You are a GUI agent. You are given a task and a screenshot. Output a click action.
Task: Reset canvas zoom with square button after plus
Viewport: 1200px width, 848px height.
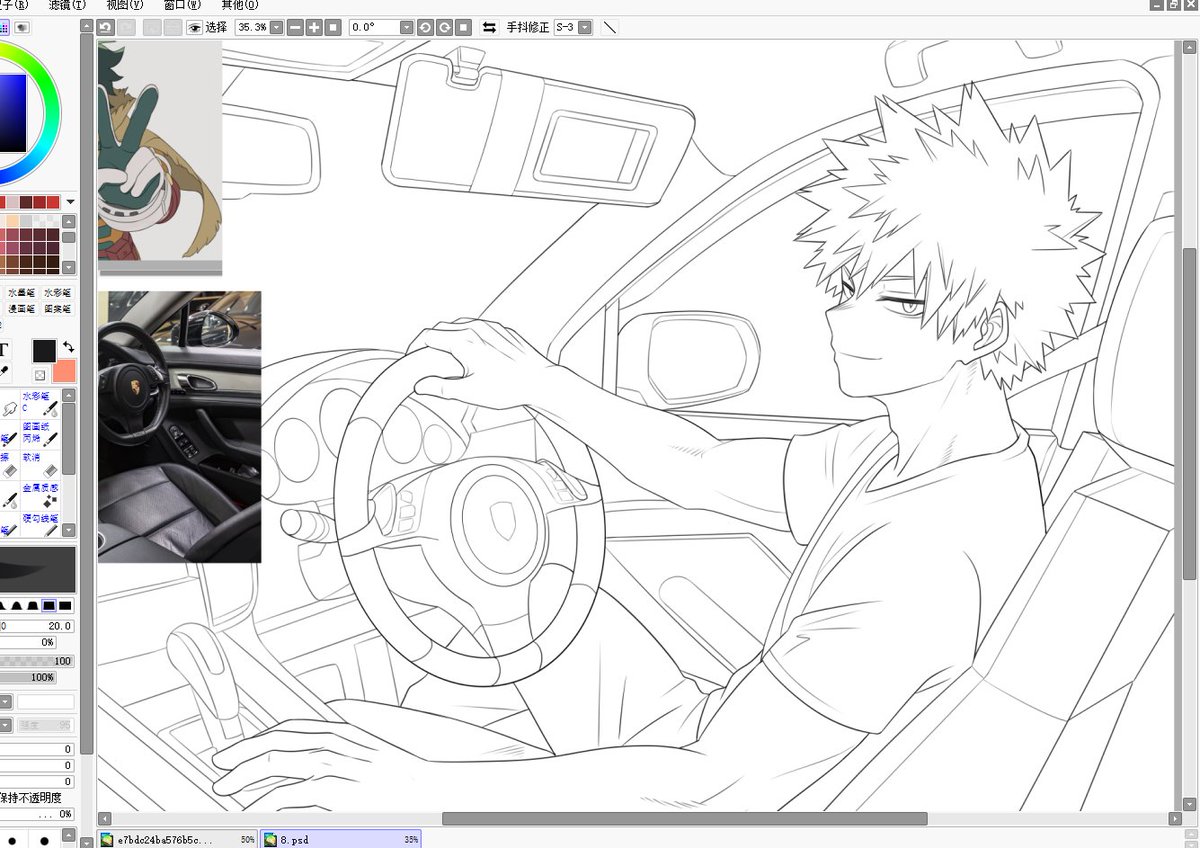(x=333, y=27)
